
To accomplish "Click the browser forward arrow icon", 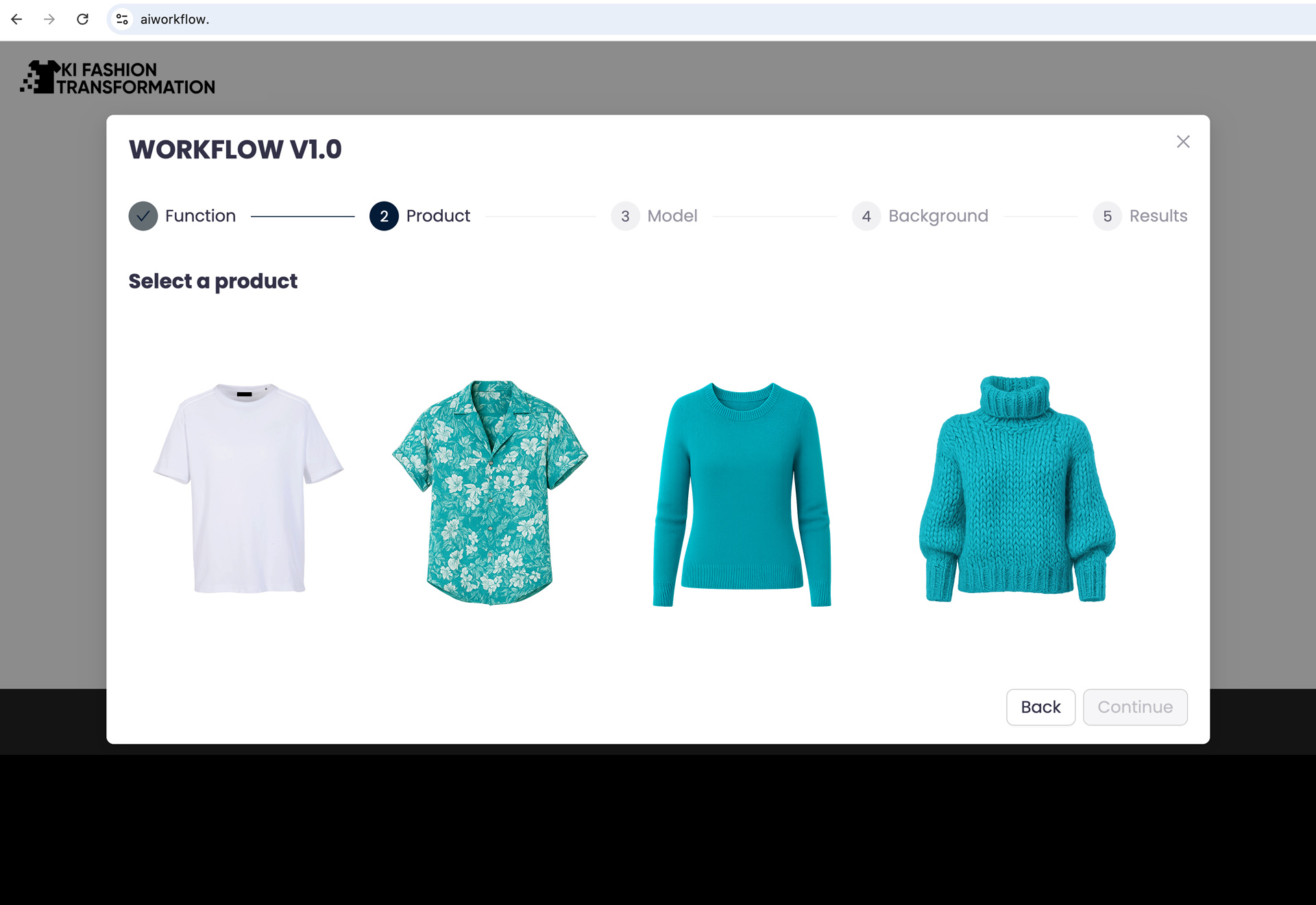I will [49, 19].
